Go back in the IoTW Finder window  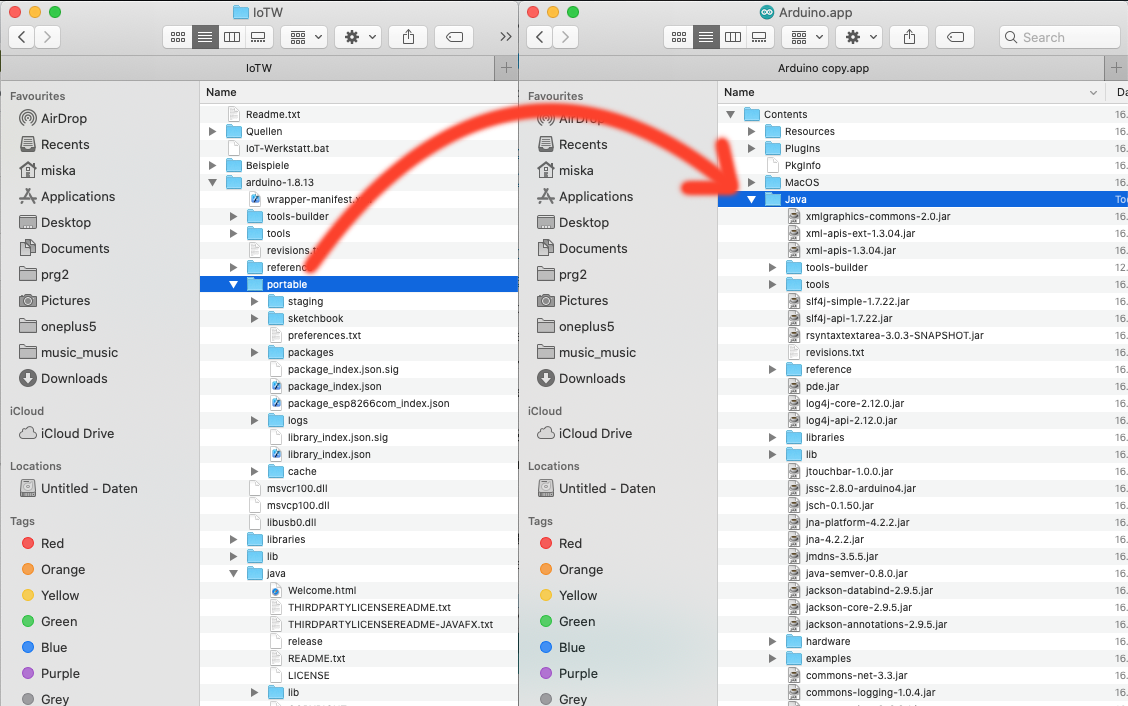click(22, 37)
